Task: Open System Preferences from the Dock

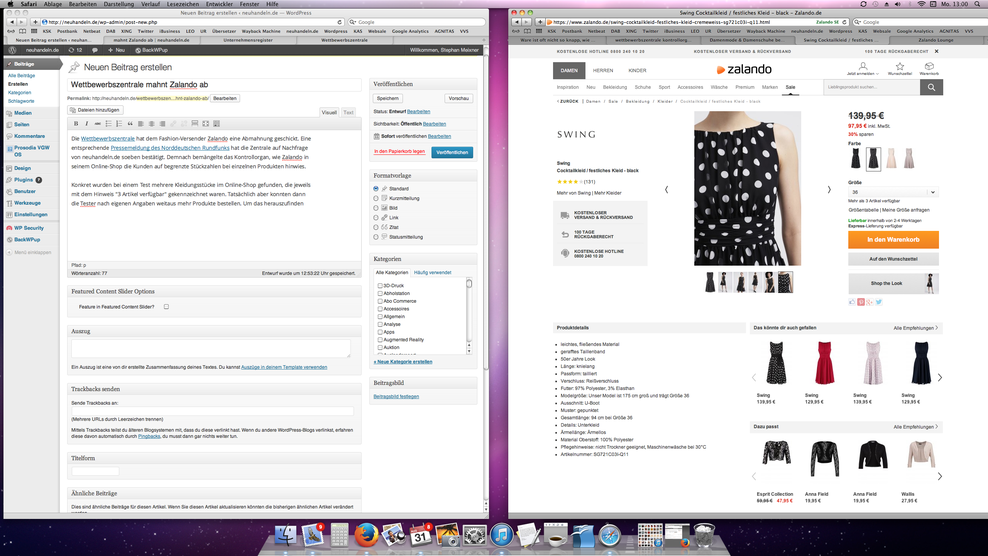Action: [474, 536]
